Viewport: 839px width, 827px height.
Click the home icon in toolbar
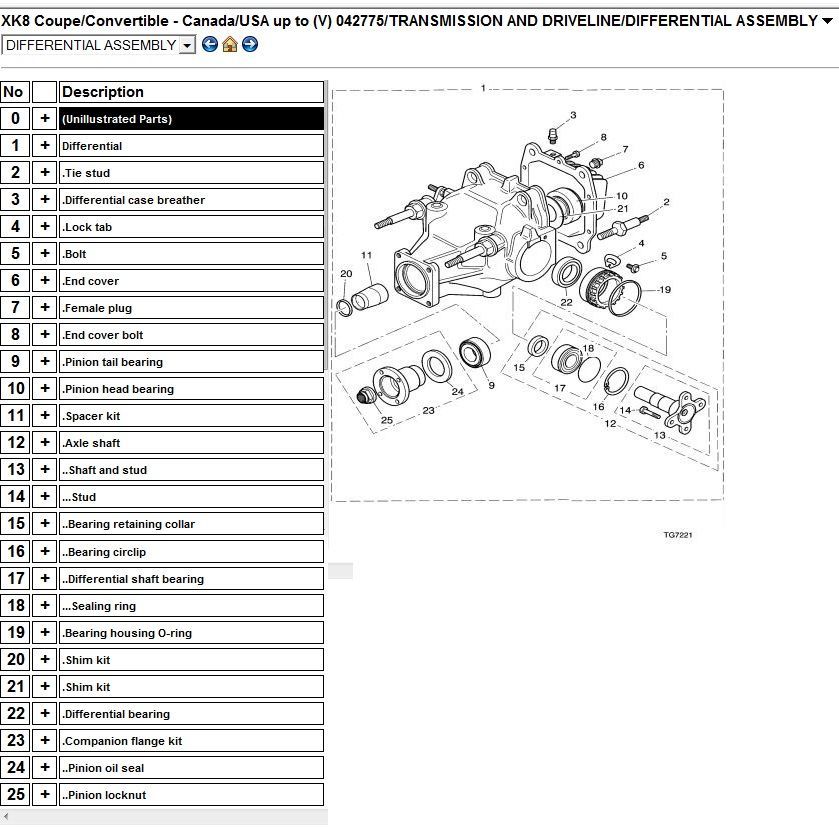tap(230, 44)
